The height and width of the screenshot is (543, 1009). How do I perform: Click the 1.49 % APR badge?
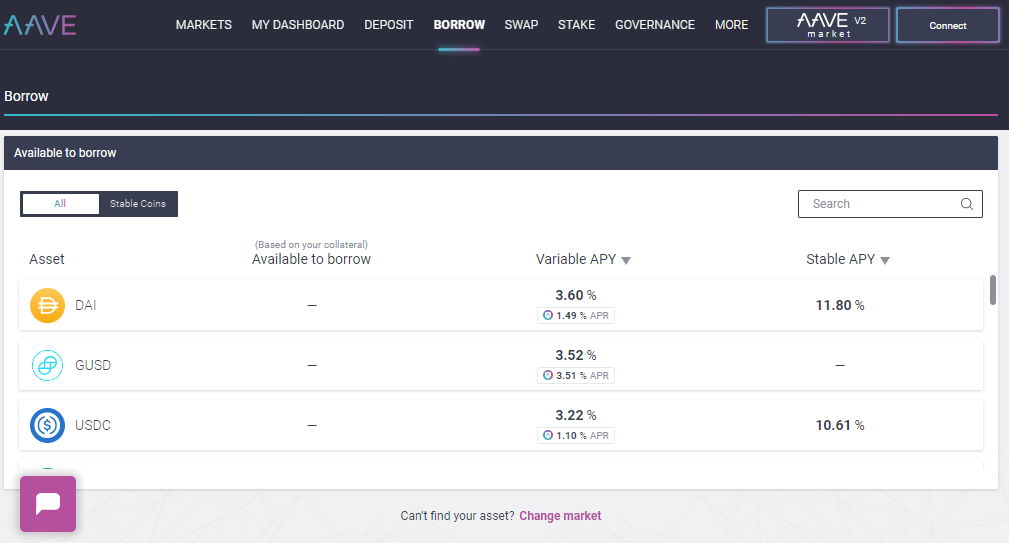coord(576,315)
